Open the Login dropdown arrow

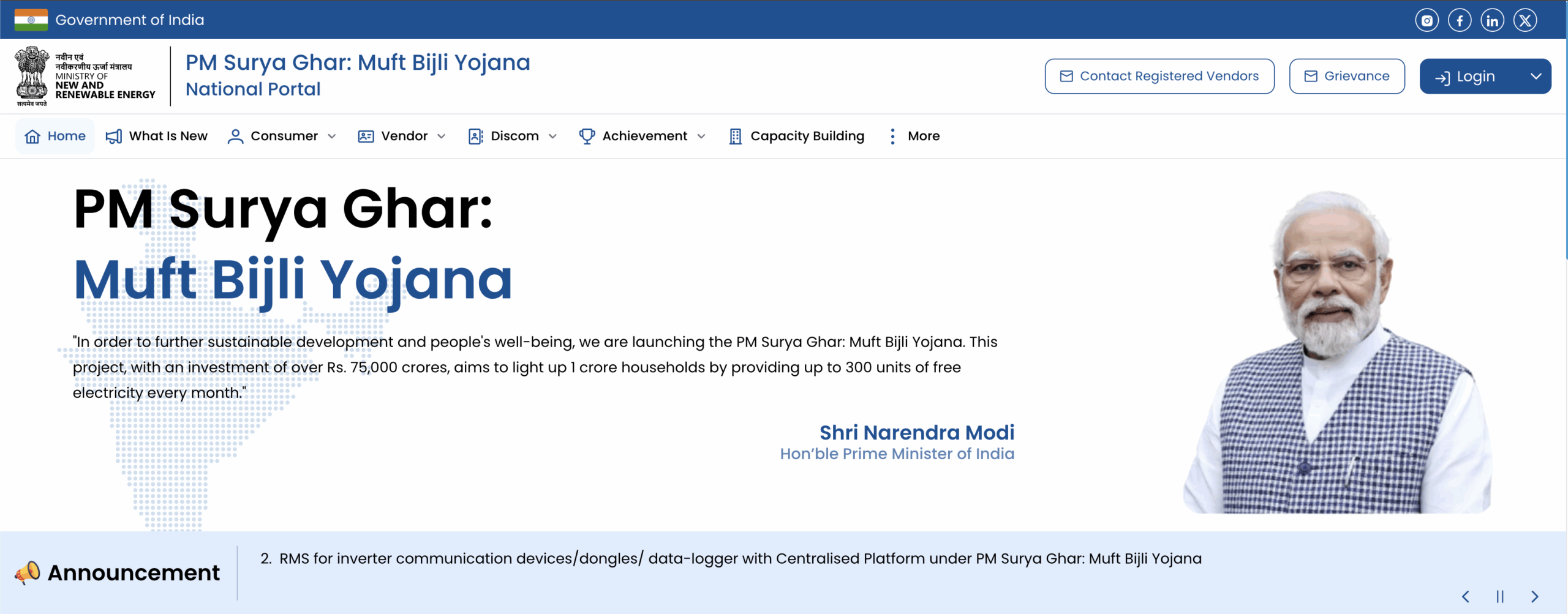tap(1536, 77)
